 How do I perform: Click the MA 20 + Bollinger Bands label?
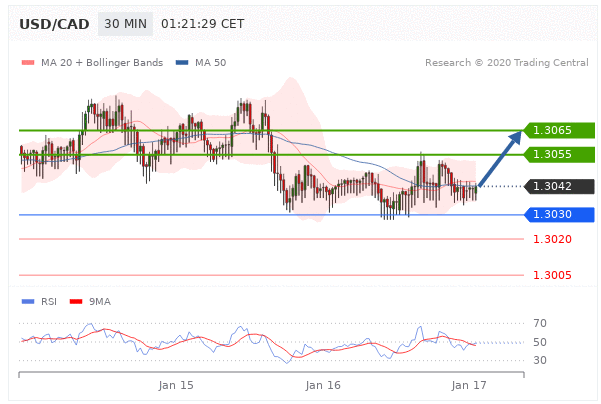click(102, 62)
